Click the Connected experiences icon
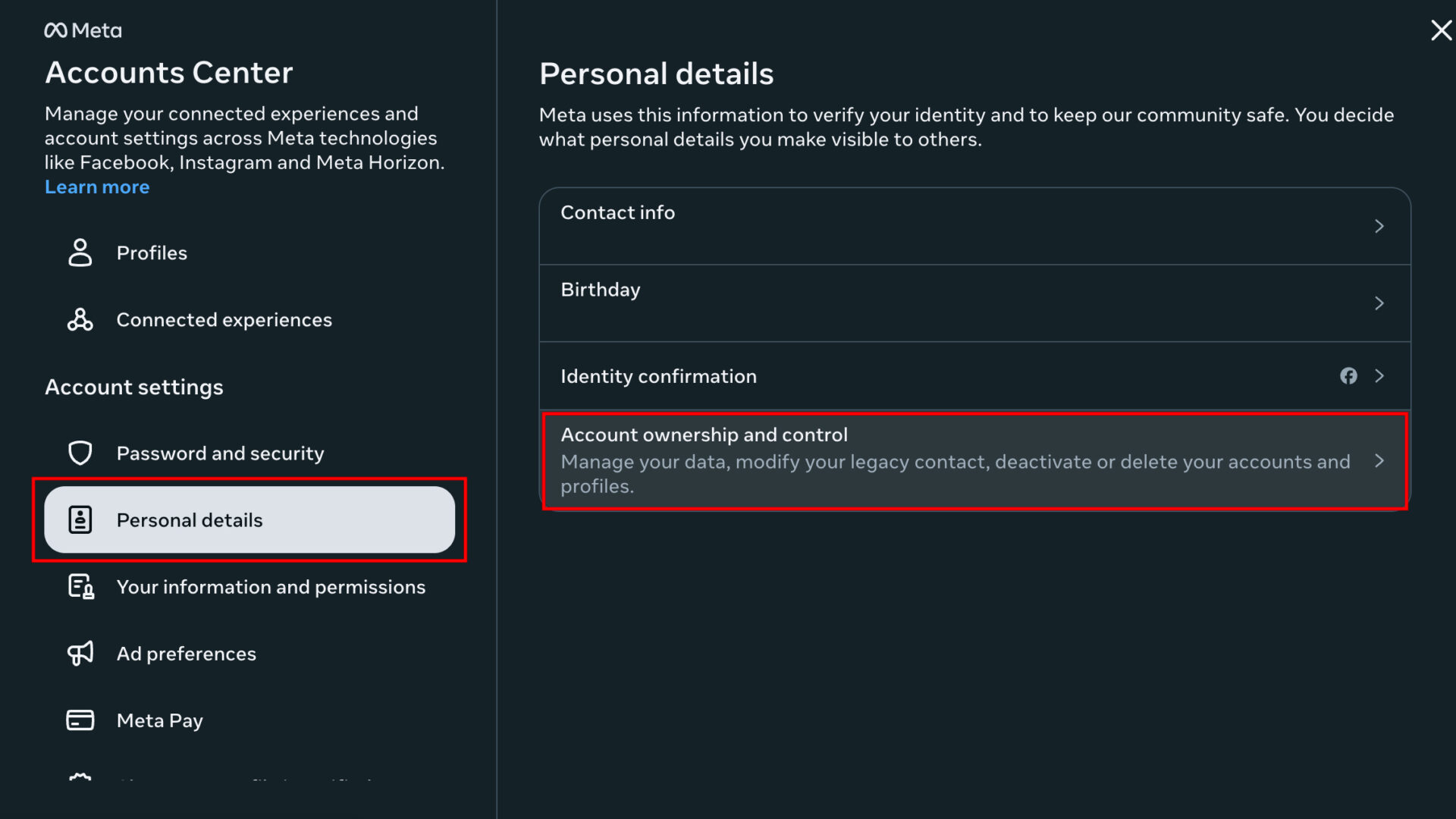This screenshot has height=819, width=1456. 80,319
